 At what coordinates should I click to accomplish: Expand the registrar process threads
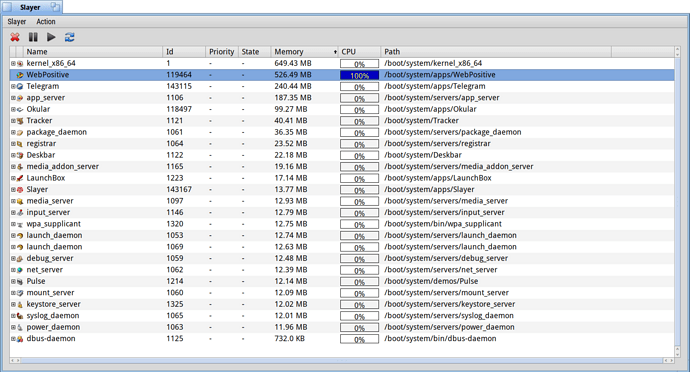(x=13, y=144)
